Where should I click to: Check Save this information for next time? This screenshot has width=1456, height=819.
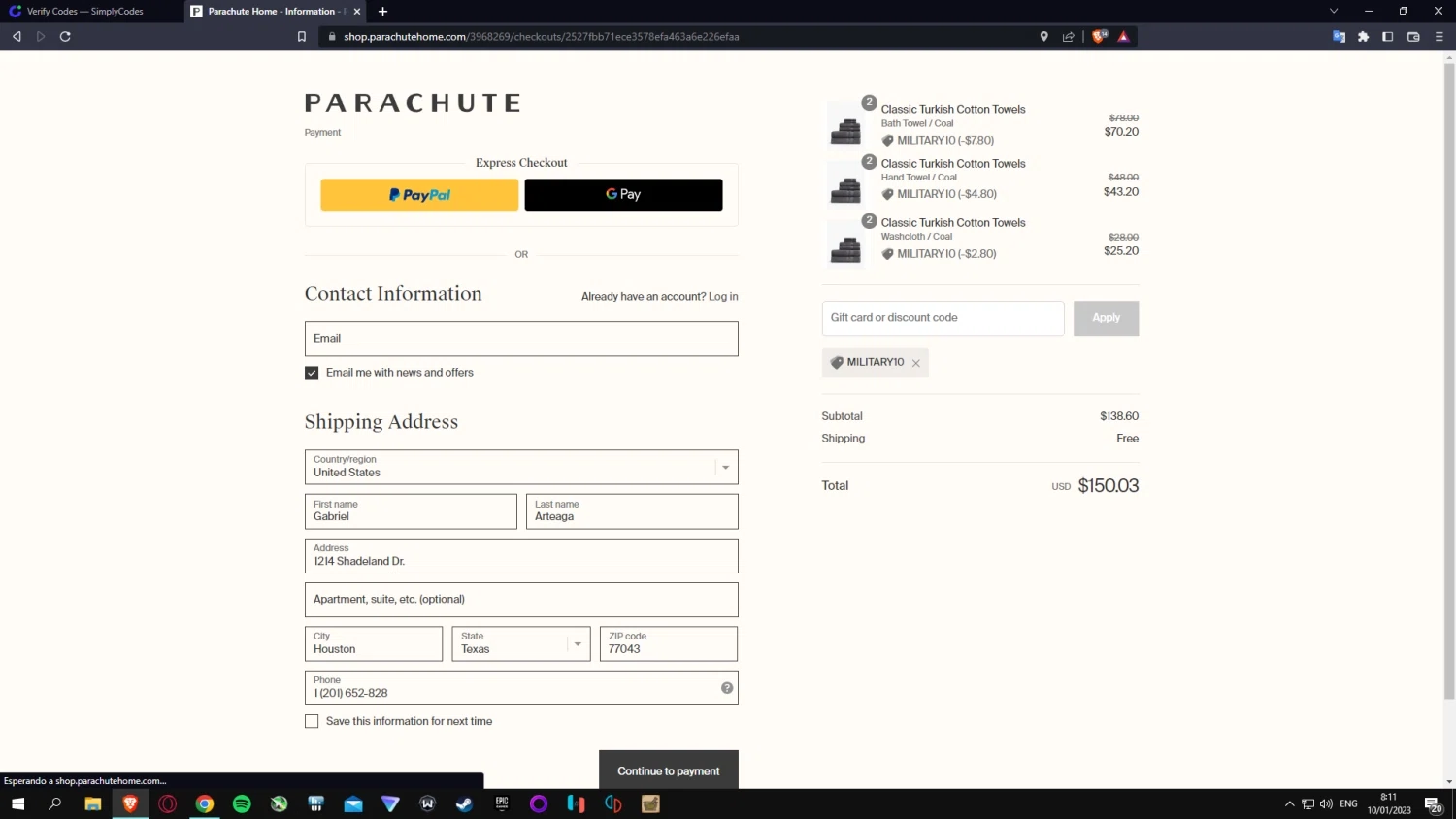tap(312, 721)
